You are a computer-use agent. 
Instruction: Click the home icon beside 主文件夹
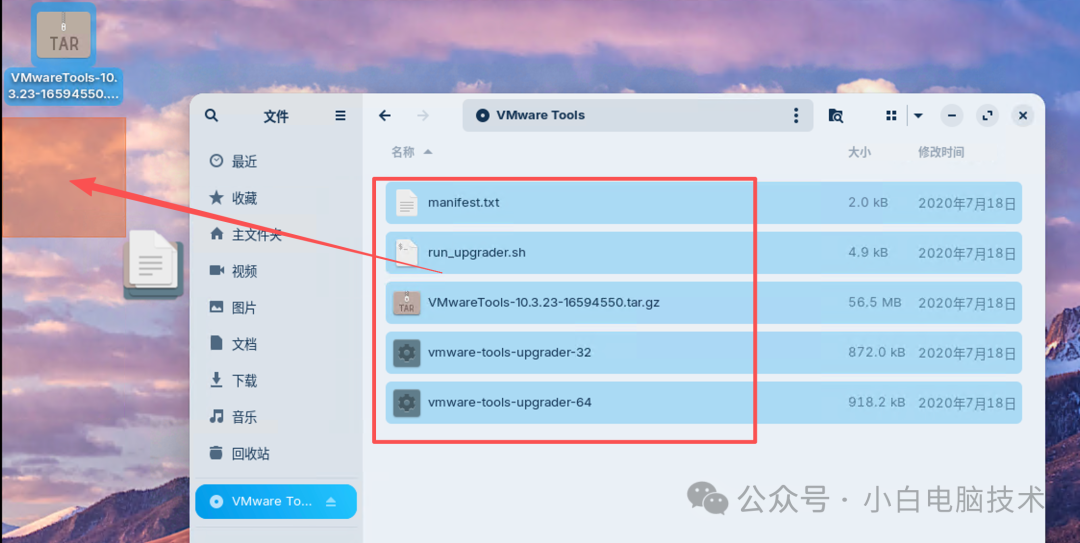click(216, 234)
